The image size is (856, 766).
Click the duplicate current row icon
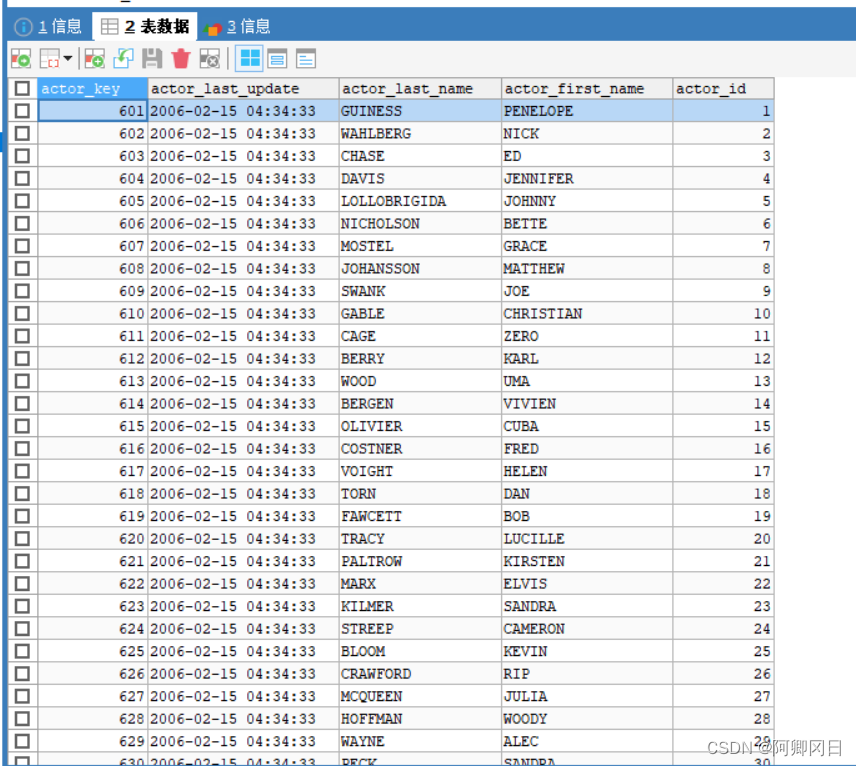(x=123, y=59)
